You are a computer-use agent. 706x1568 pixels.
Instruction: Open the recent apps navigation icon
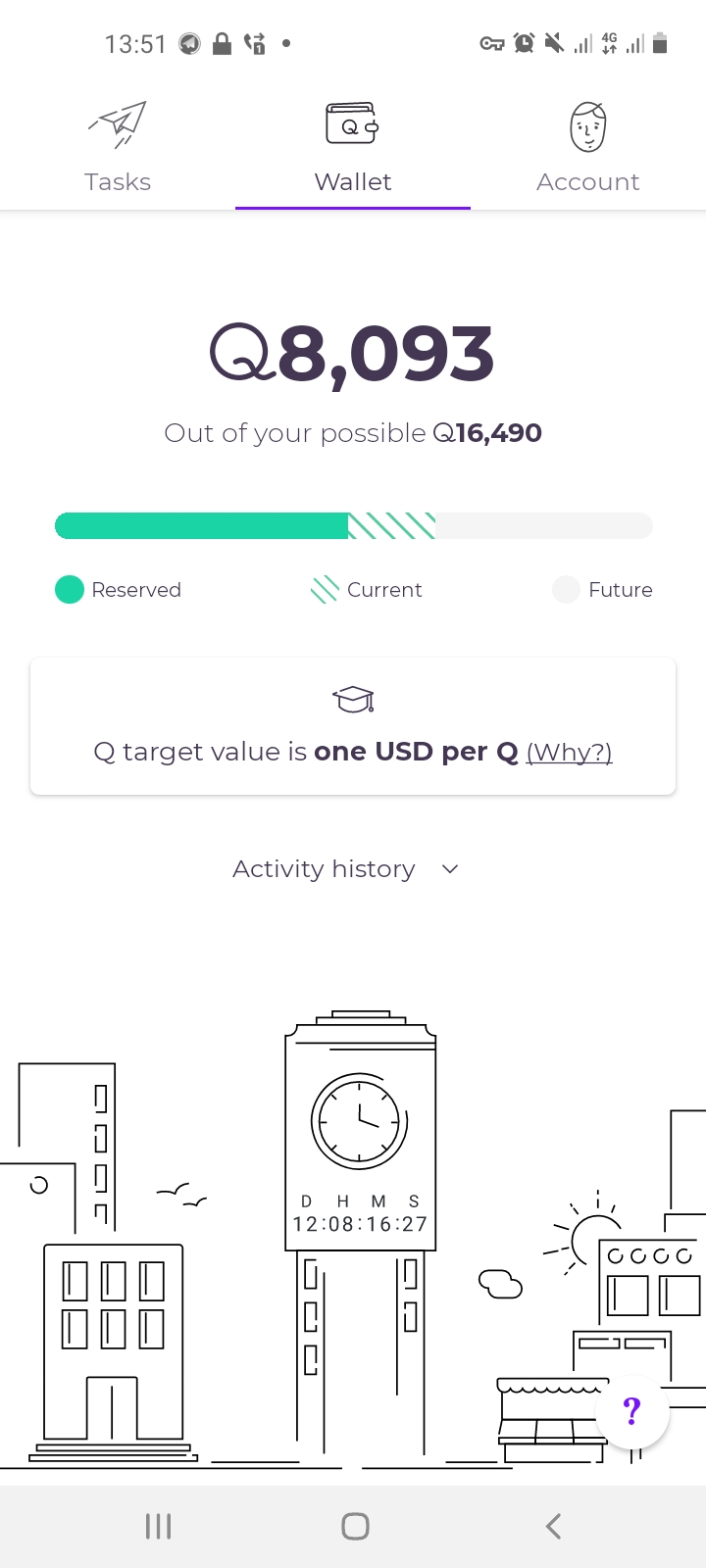[158, 1526]
